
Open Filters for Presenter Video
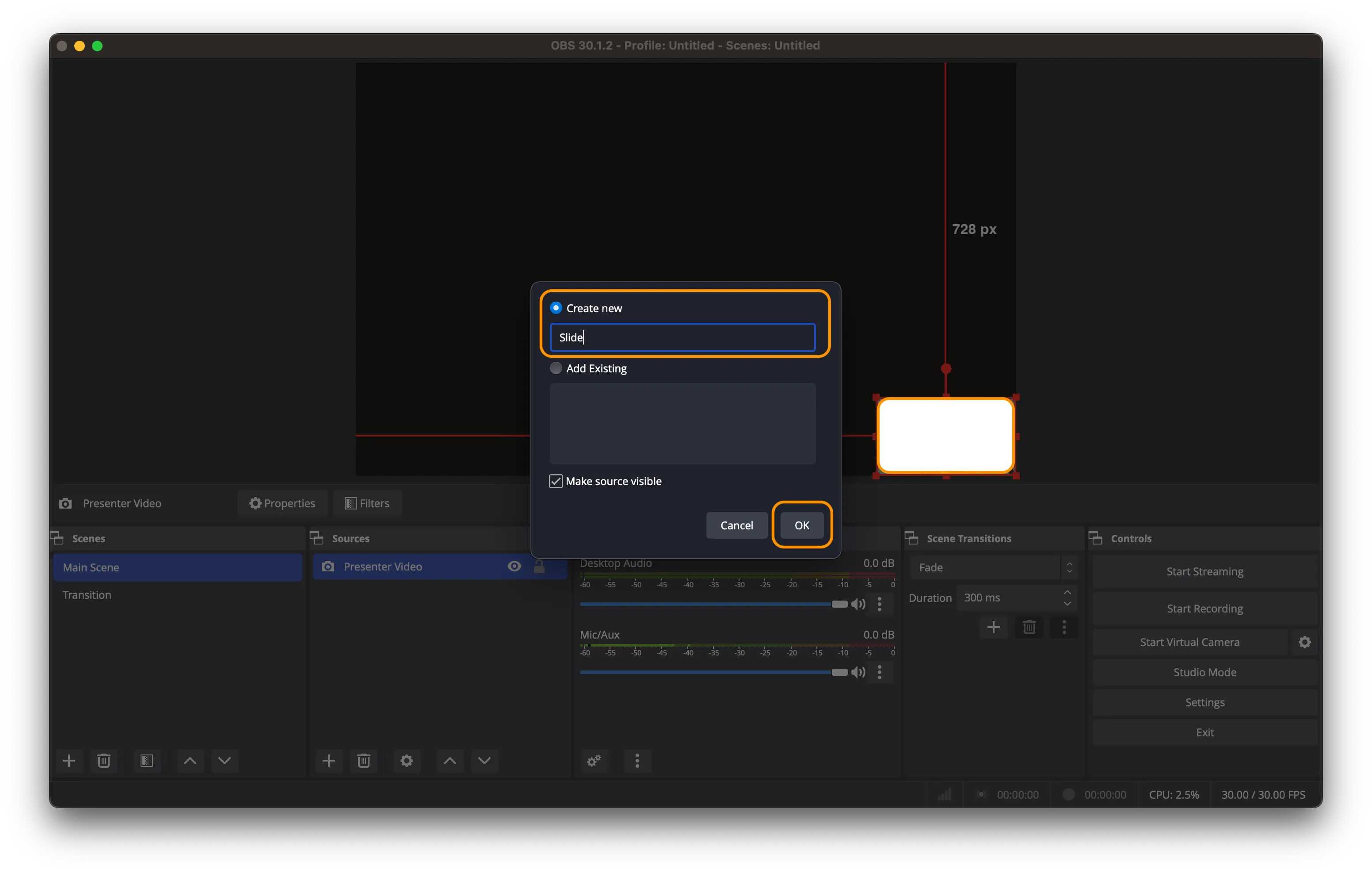[x=367, y=503]
